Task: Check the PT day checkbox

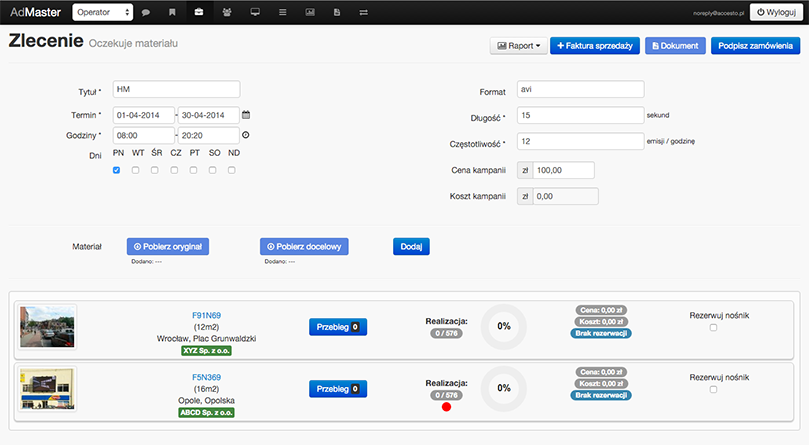Action: tap(193, 170)
